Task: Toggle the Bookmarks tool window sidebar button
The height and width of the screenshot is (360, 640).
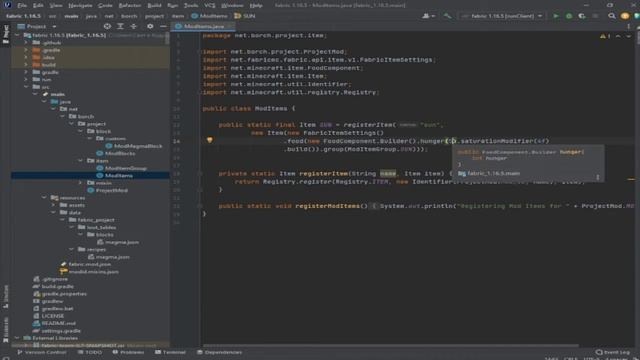Action: (5, 331)
